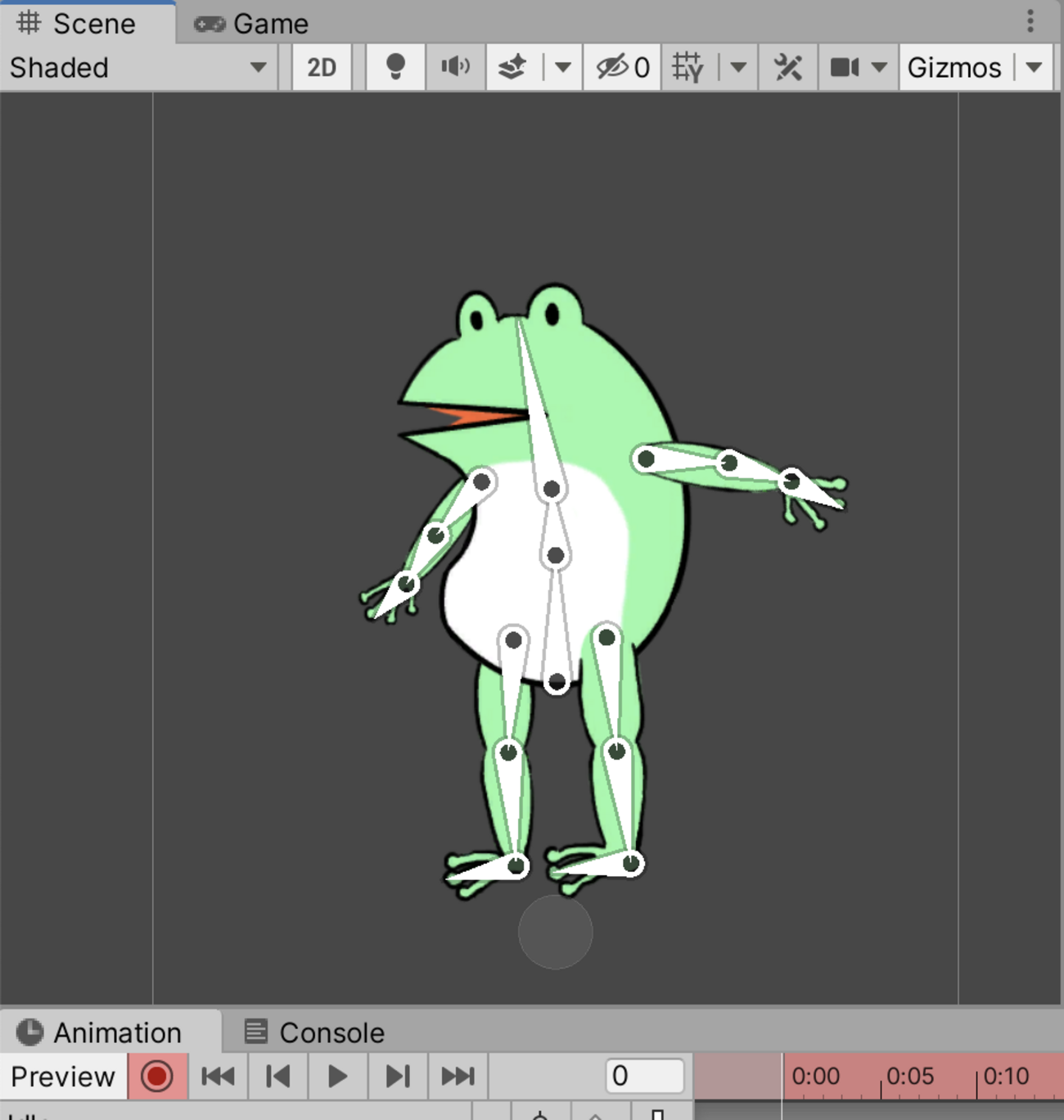Toggle scene audio with the speaker icon

click(x=455, y=67)
